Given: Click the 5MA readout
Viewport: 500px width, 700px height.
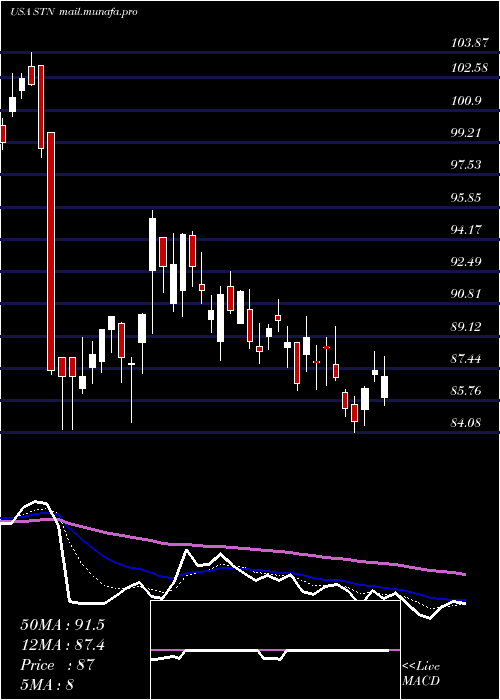Looking at the screenshot, I should 47,684.
